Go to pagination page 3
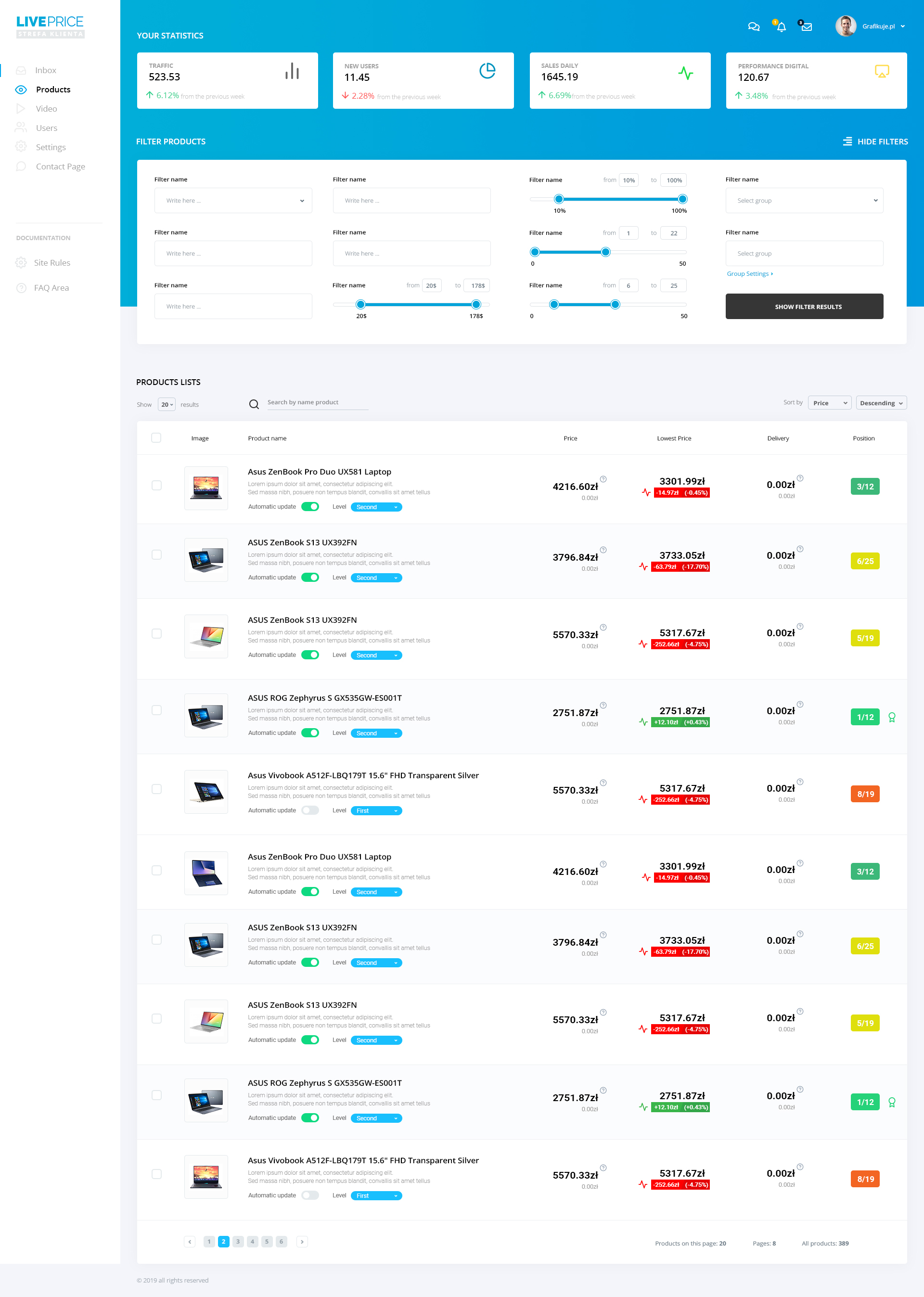Screen dimensions: 924x1297 pos(238,1241)
